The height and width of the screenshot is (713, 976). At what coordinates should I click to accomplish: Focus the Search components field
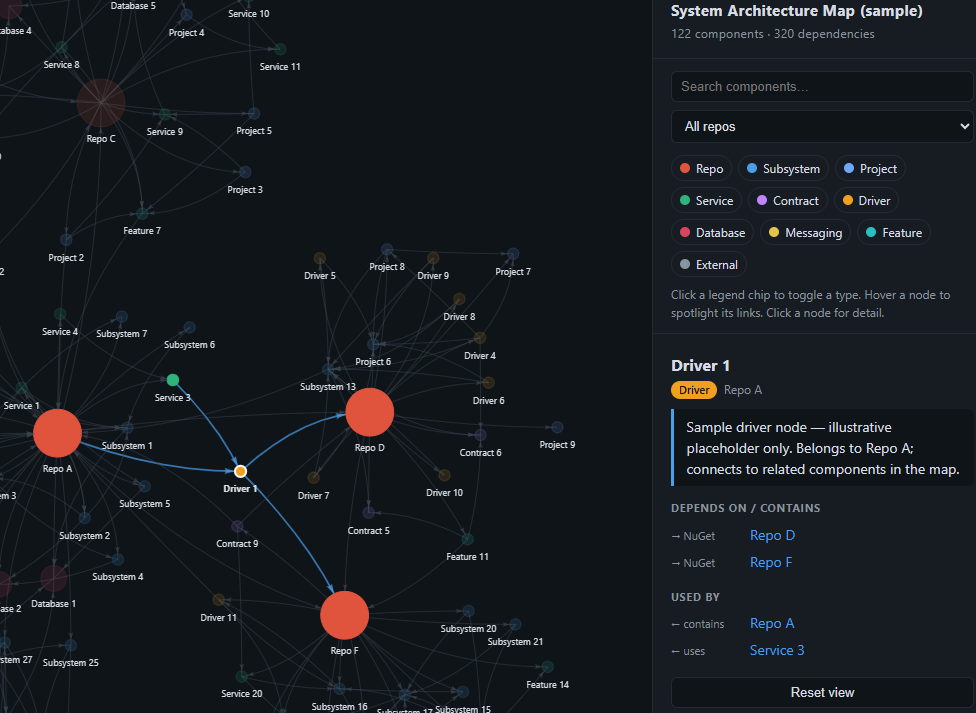pos(822,87)
